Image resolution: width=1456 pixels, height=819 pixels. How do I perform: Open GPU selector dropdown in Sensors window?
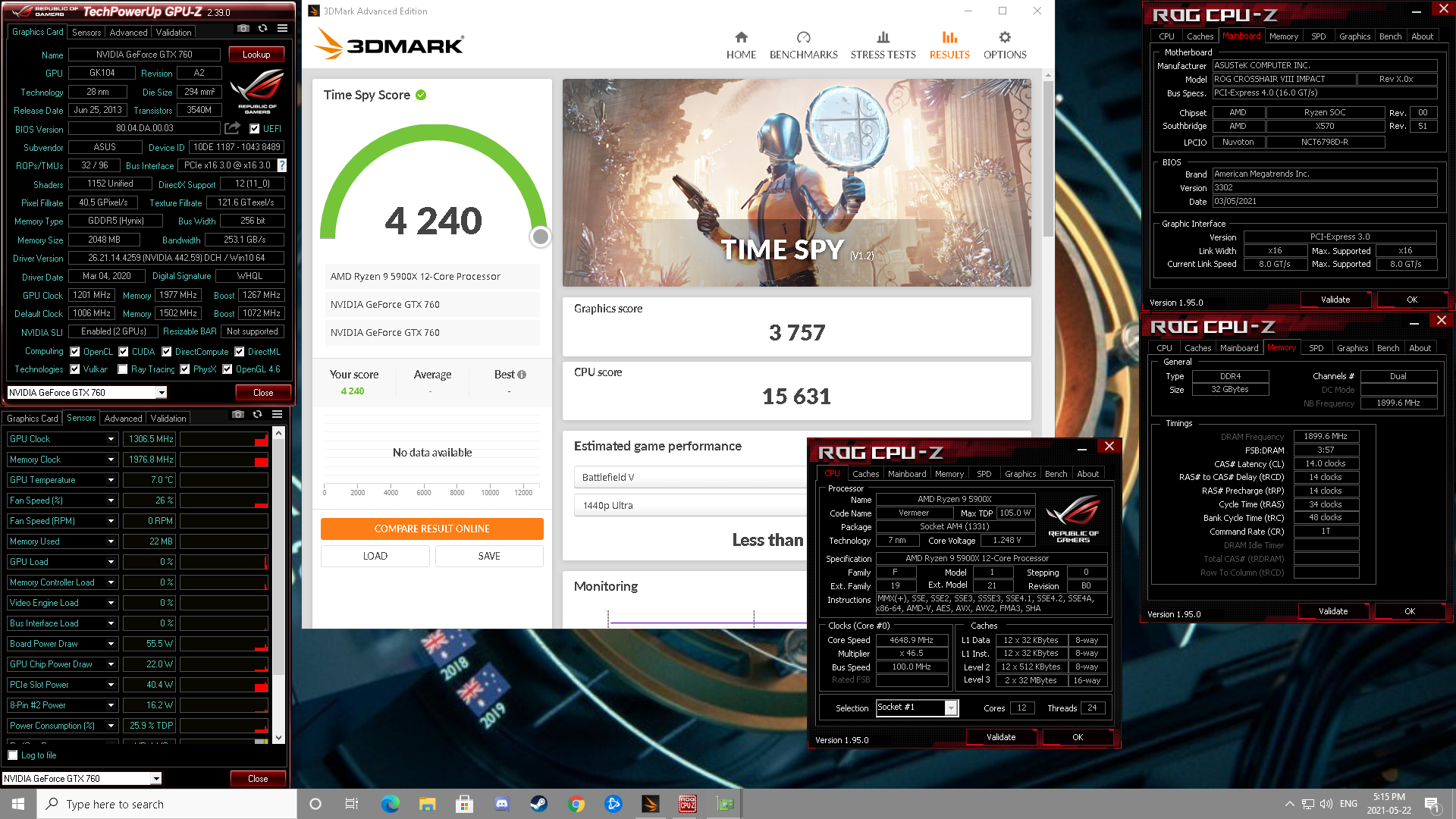(x=156, y=779)
